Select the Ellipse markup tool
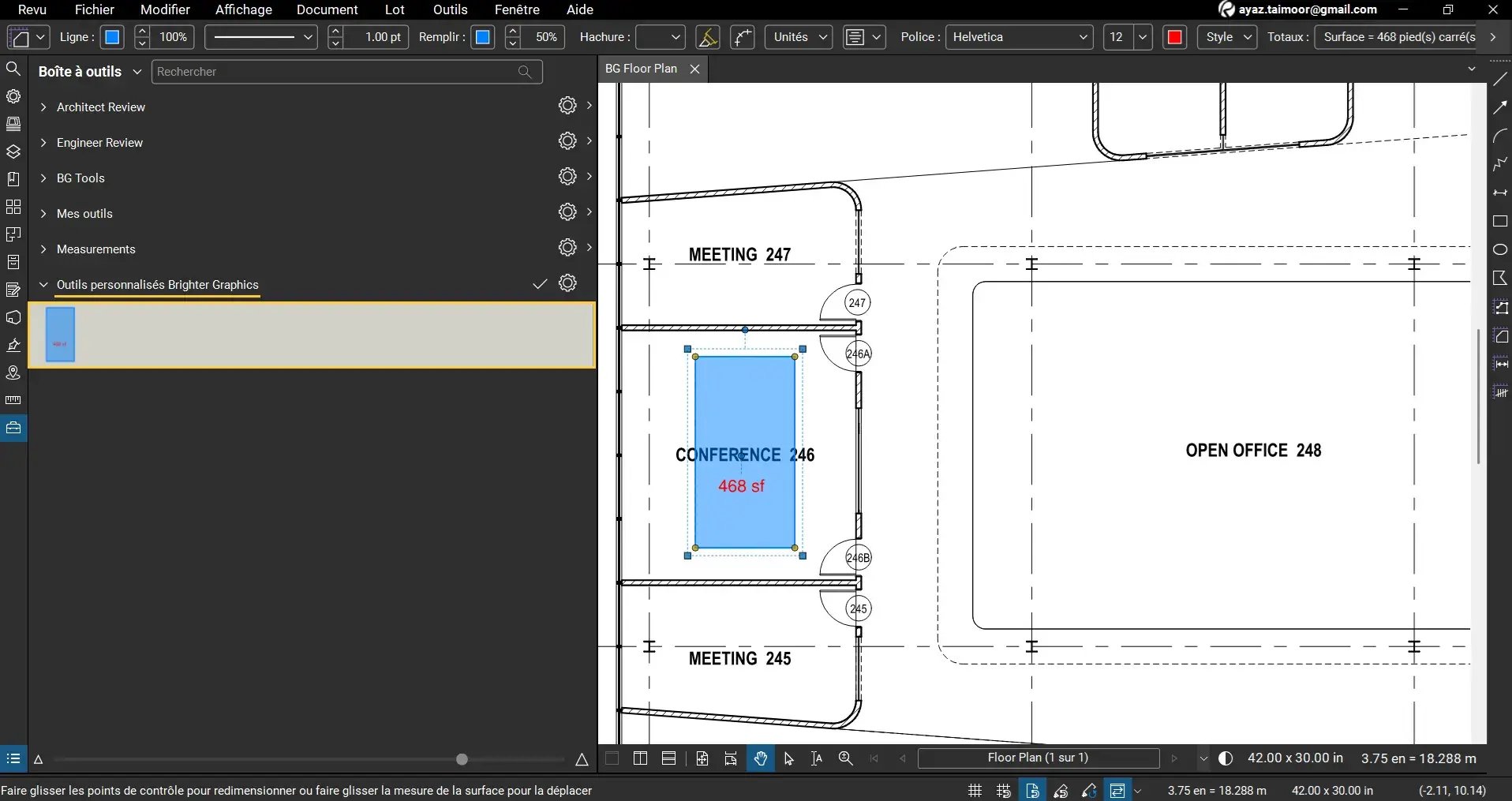 [1501, 249]
